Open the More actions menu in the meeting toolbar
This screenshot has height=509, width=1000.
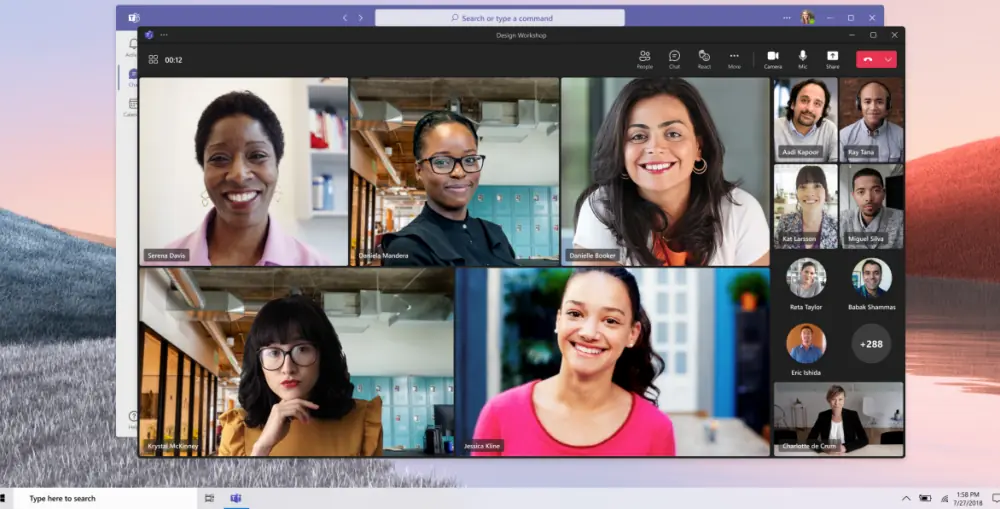click(x=734, y=58)
